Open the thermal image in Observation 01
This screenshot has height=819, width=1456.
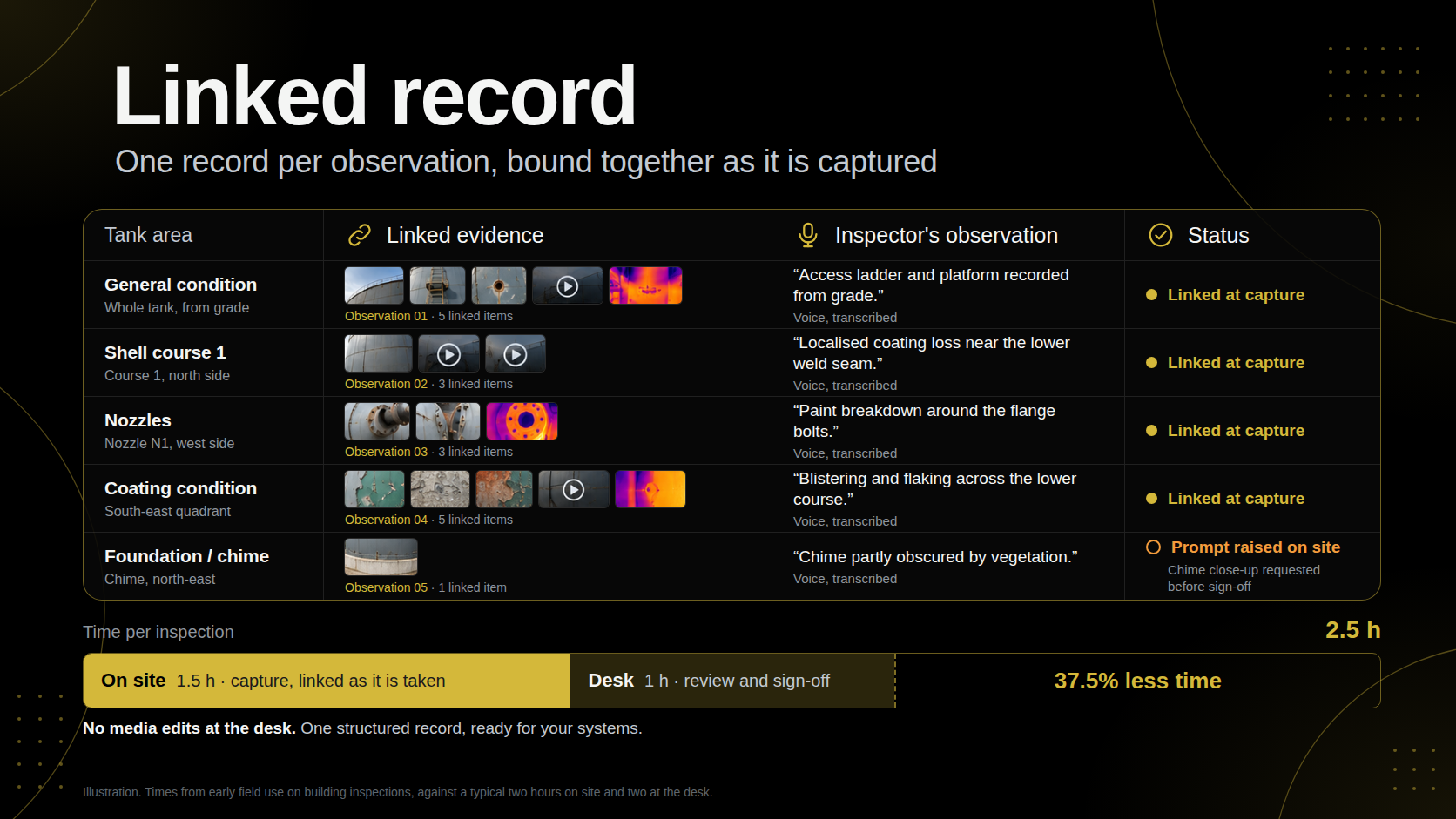(645, 285)
